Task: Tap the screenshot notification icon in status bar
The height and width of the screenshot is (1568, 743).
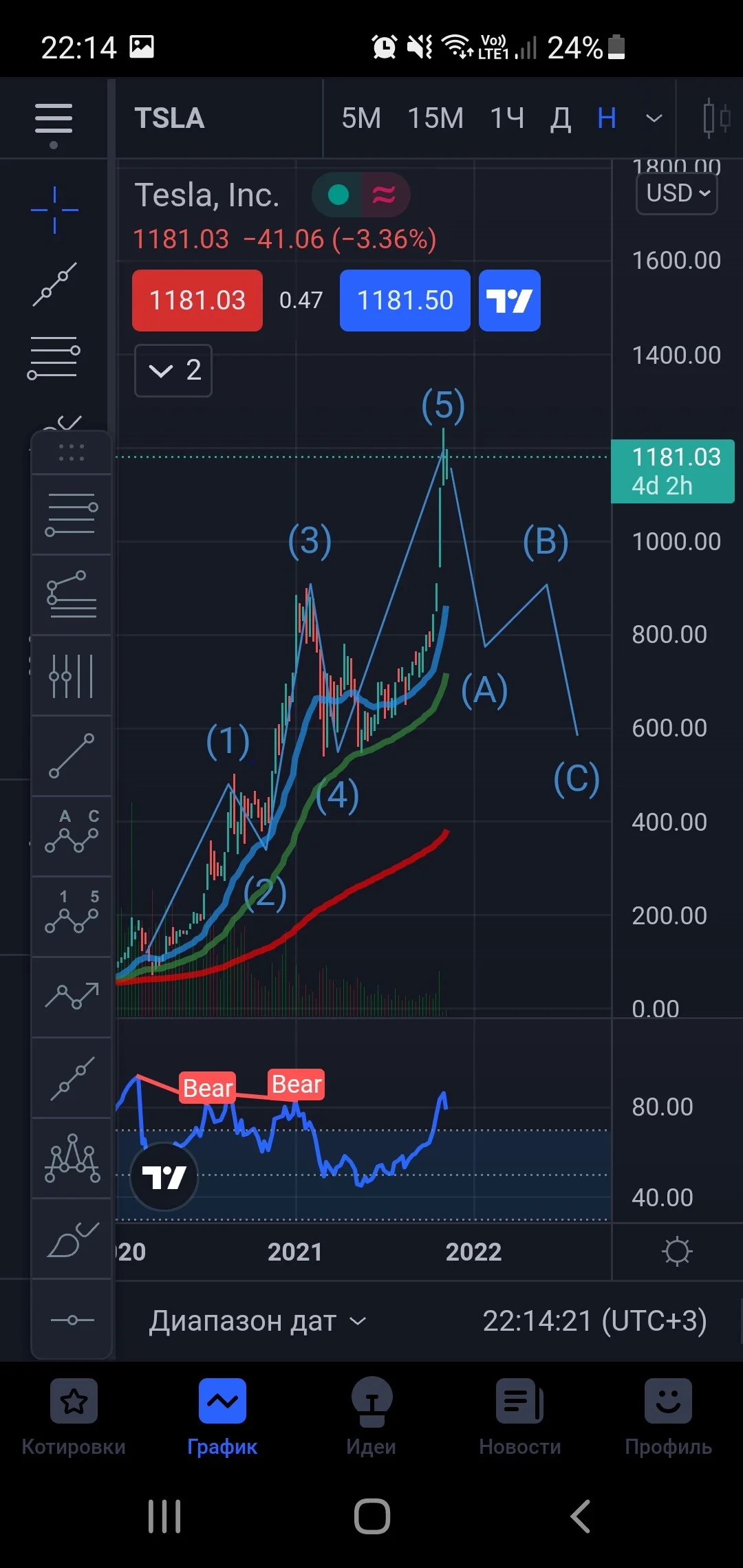Action: pos(142,47)
